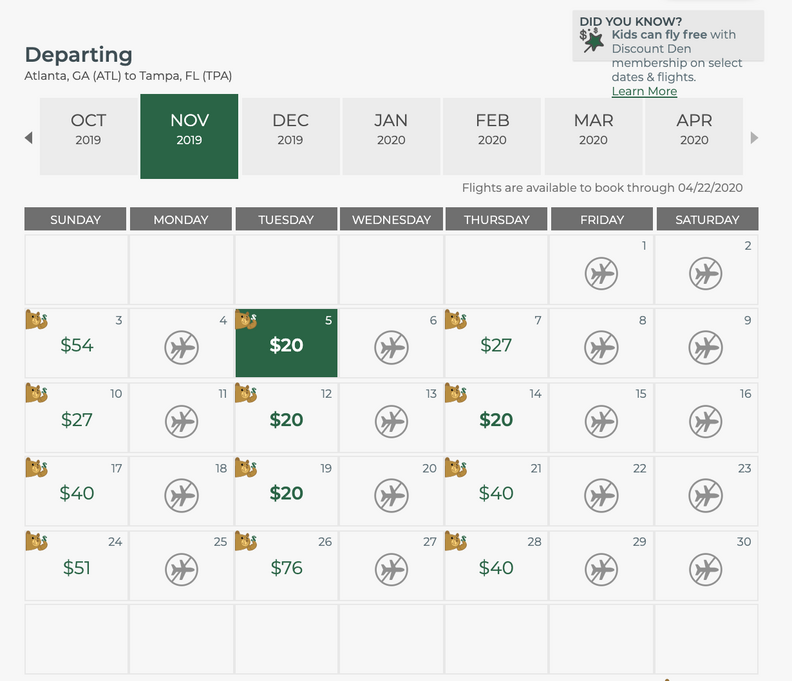Image resolution: width=792 pixels, height=681 pixels.
Task: Click the no-flight icon on November 1
Action: pos(601,272)
